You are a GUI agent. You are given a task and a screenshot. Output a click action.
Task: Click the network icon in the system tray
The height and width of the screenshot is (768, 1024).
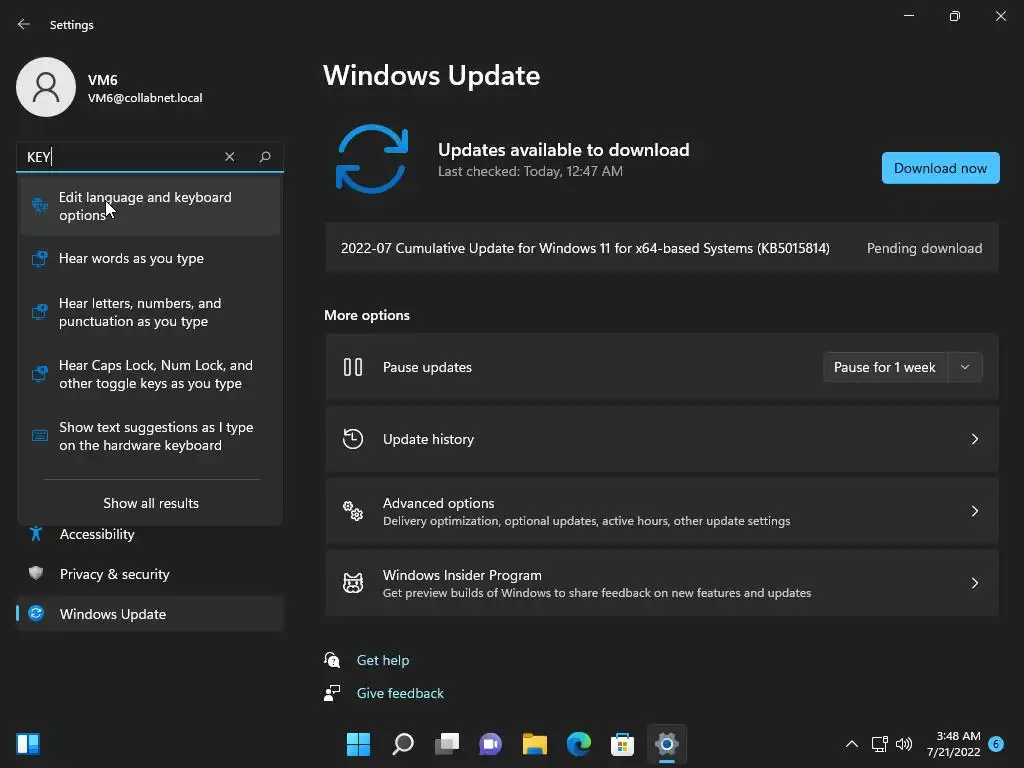[x=879, y=744]
